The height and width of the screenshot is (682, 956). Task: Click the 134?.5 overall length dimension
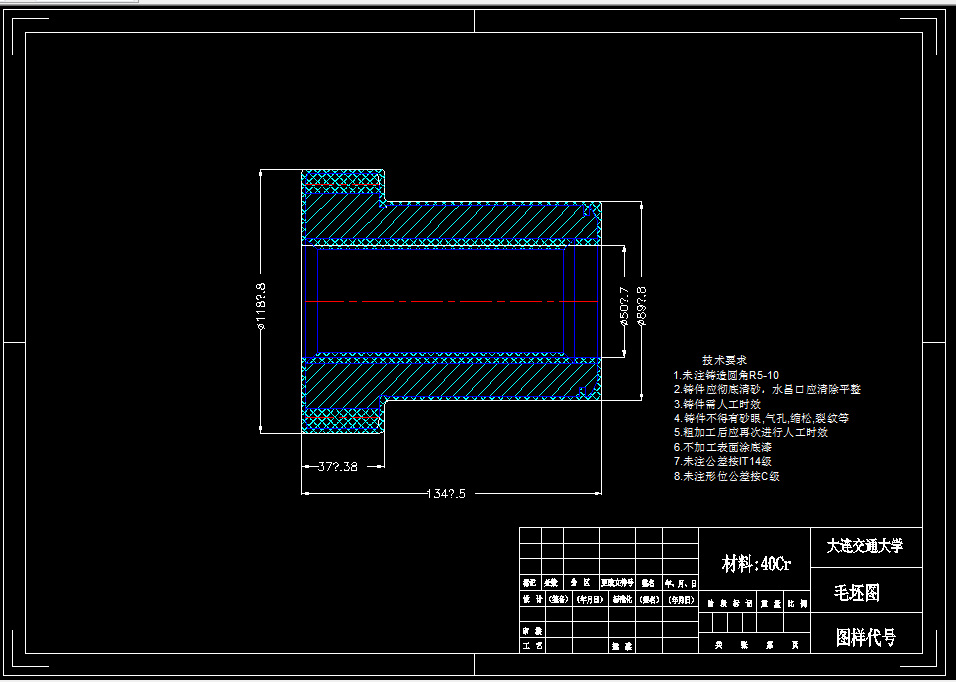446,494
